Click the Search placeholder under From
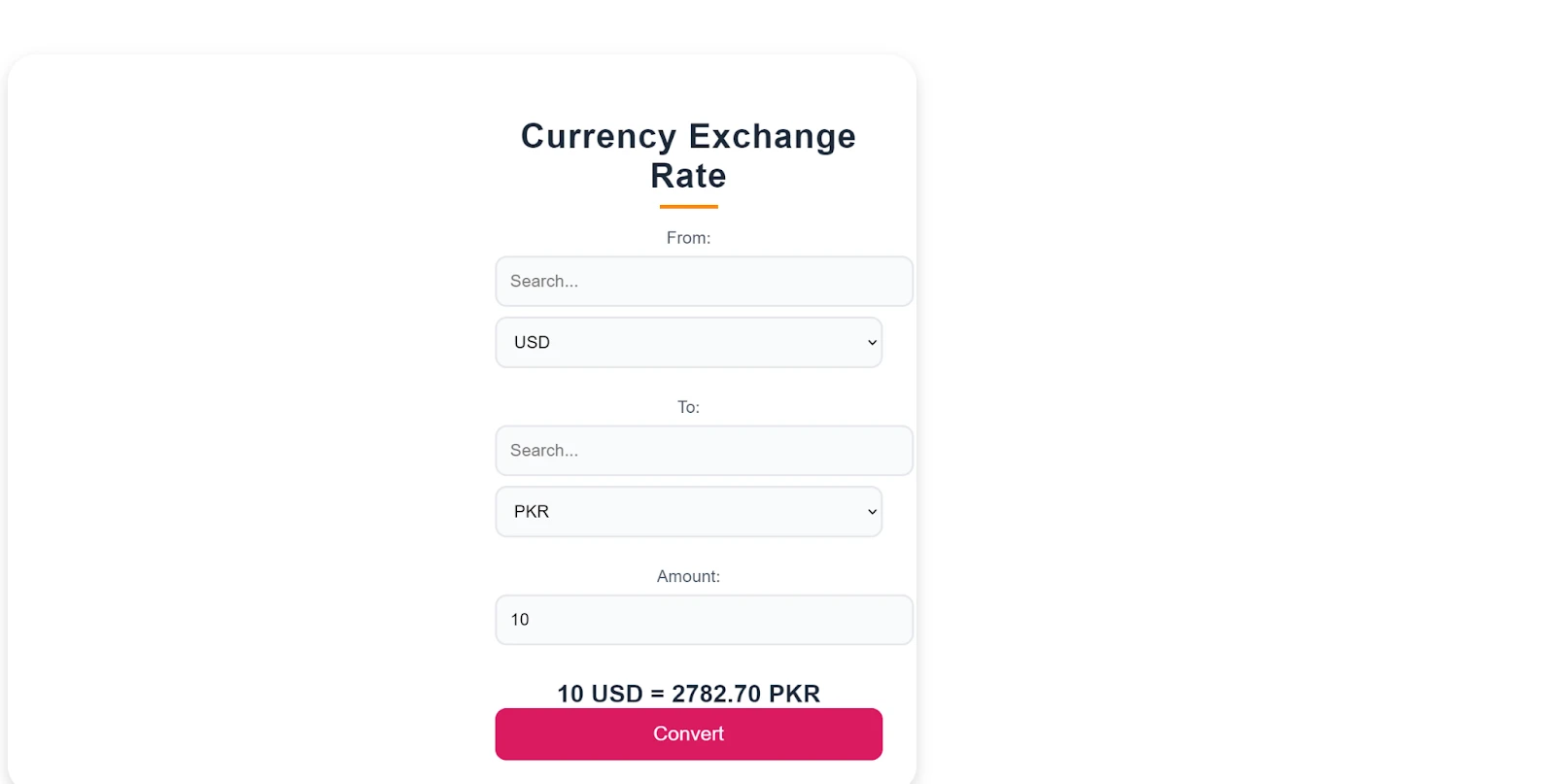Viewport: 1555px width, 784px height. [544, 281]
